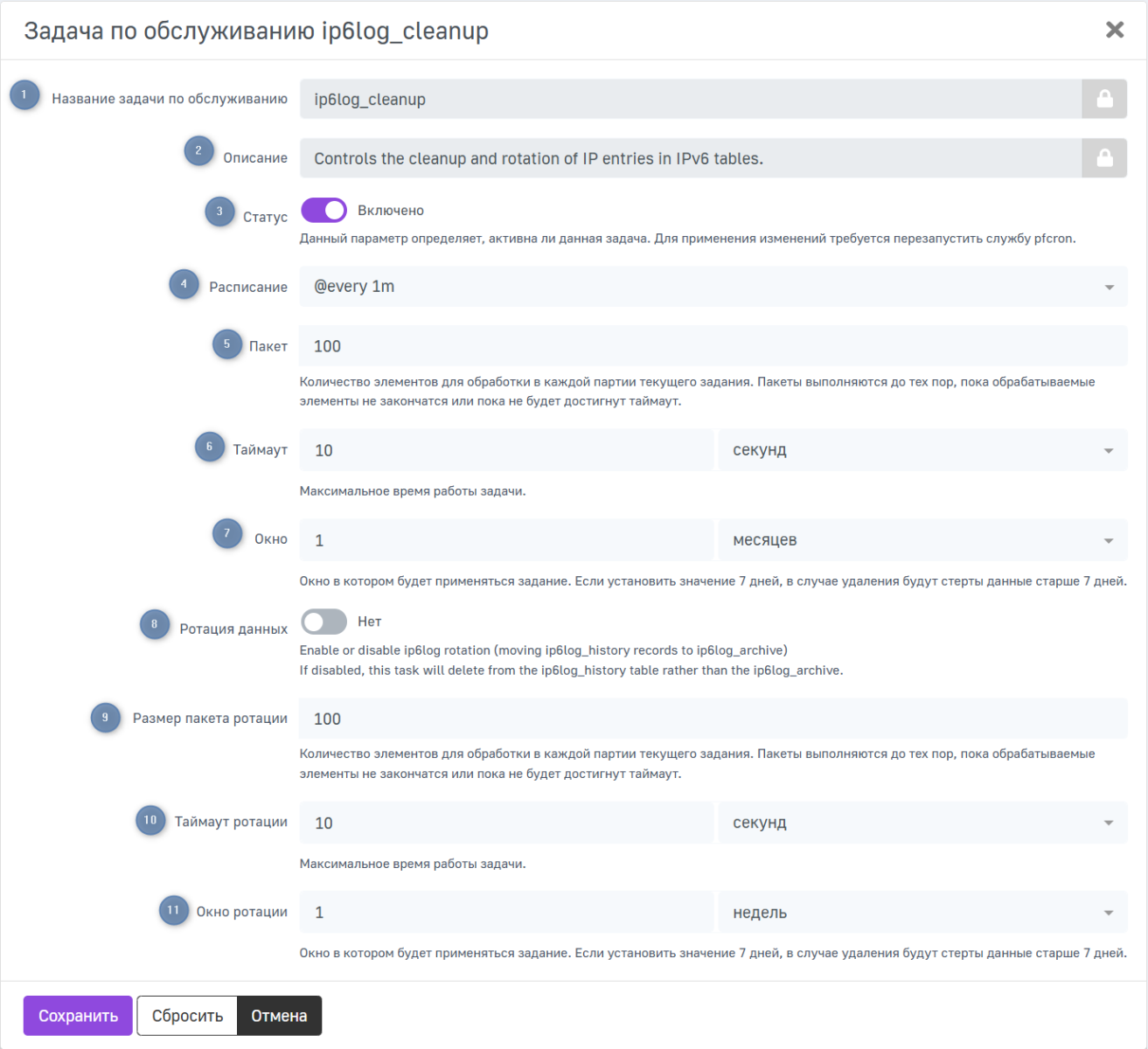The height and width of the screenshot is (1049, 1148).
Task: Click numbered badge 8 beside Ротация данных
Action: pos(155,624)
